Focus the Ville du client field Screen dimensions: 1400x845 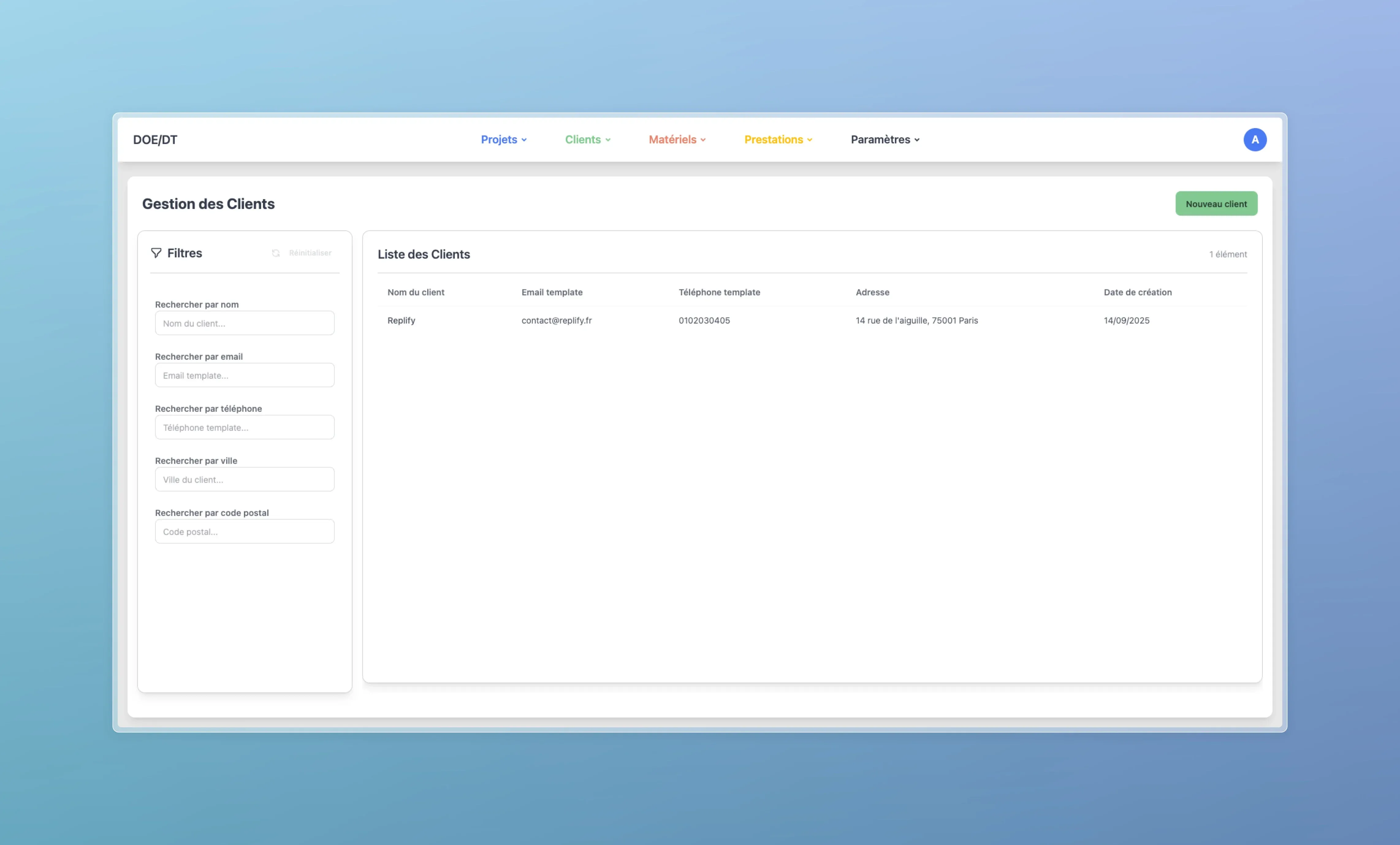coord(244,480)
